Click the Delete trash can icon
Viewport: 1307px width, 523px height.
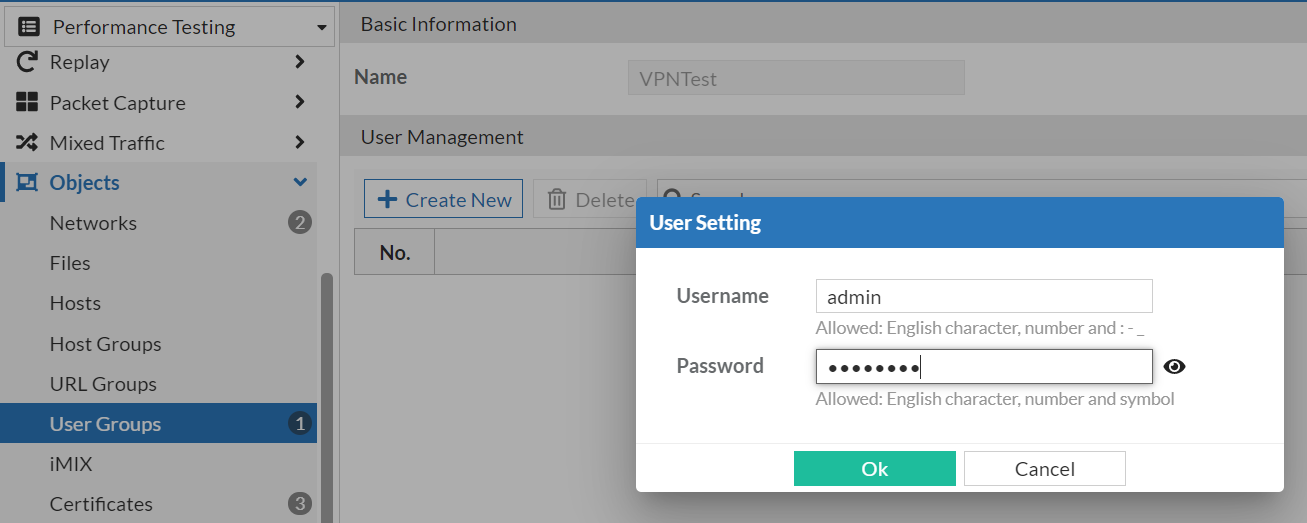(x=557, y=200)
